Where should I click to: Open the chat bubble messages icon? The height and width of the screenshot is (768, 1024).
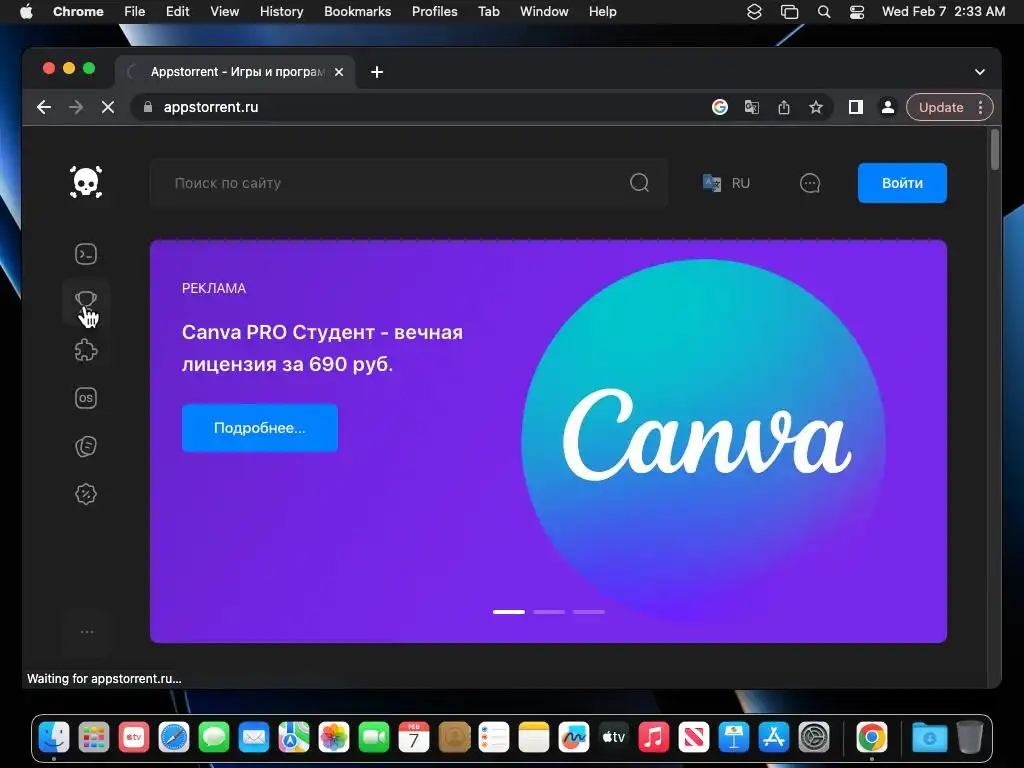[x=810, y=183]
